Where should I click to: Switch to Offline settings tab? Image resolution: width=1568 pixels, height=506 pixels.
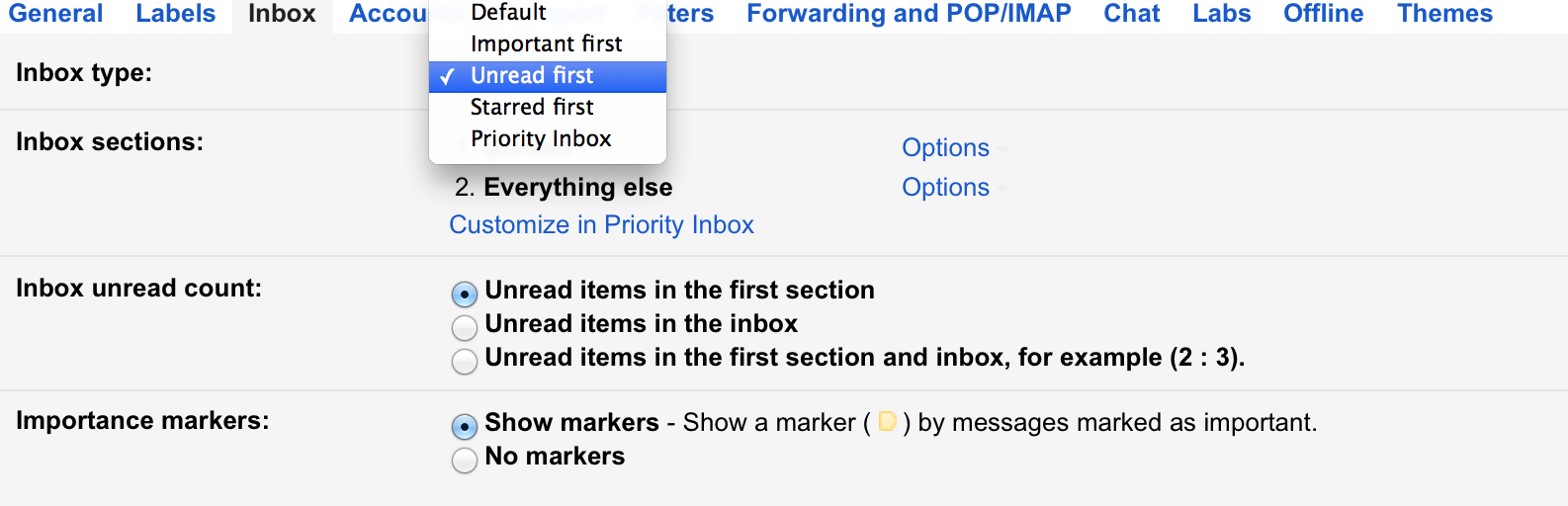tap(1323, 14)
